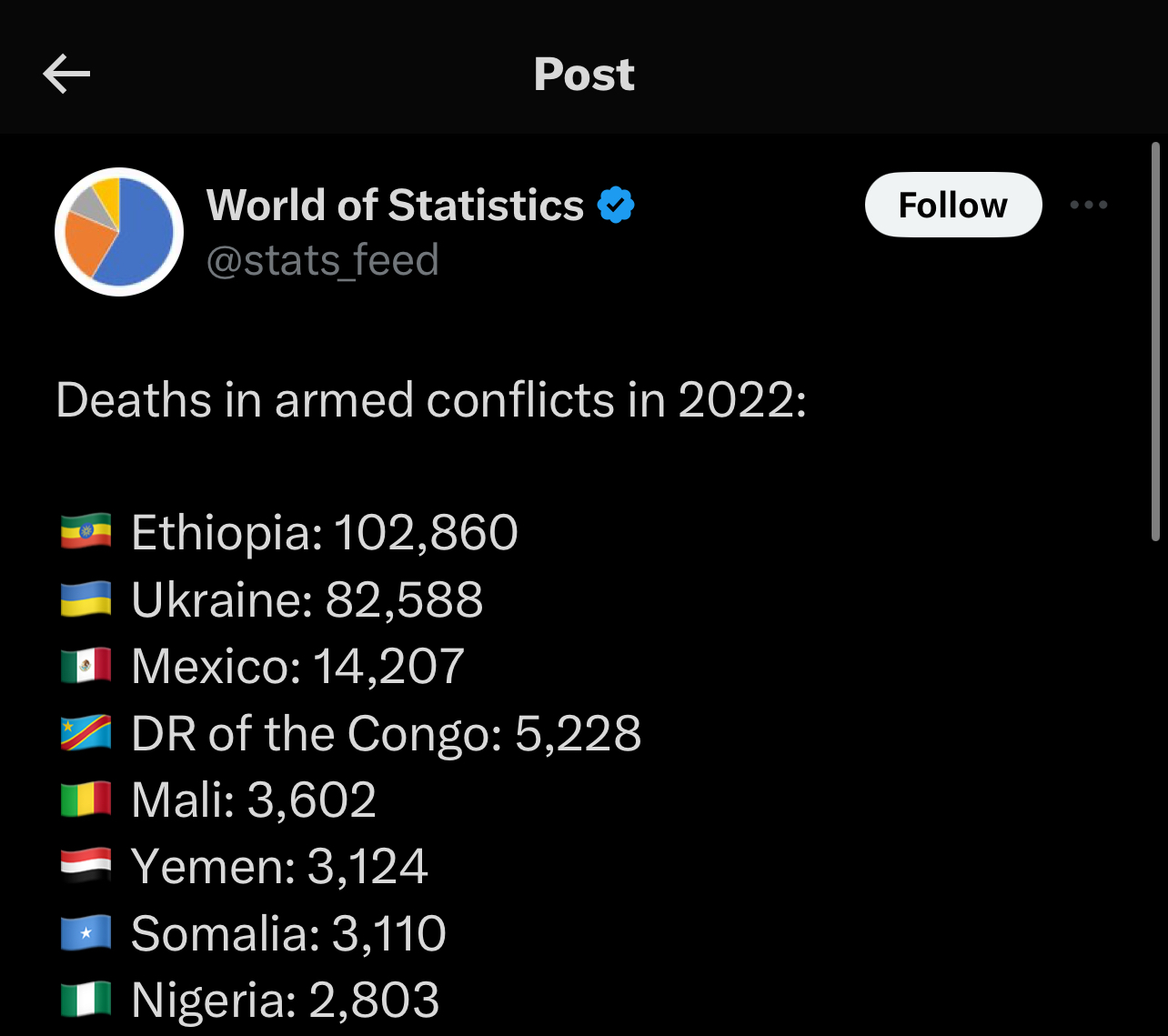The width and height of the screenshot is (1168, 1036).
Task: Click the Somalia flag emoji
Action: (x=86, y=933)
